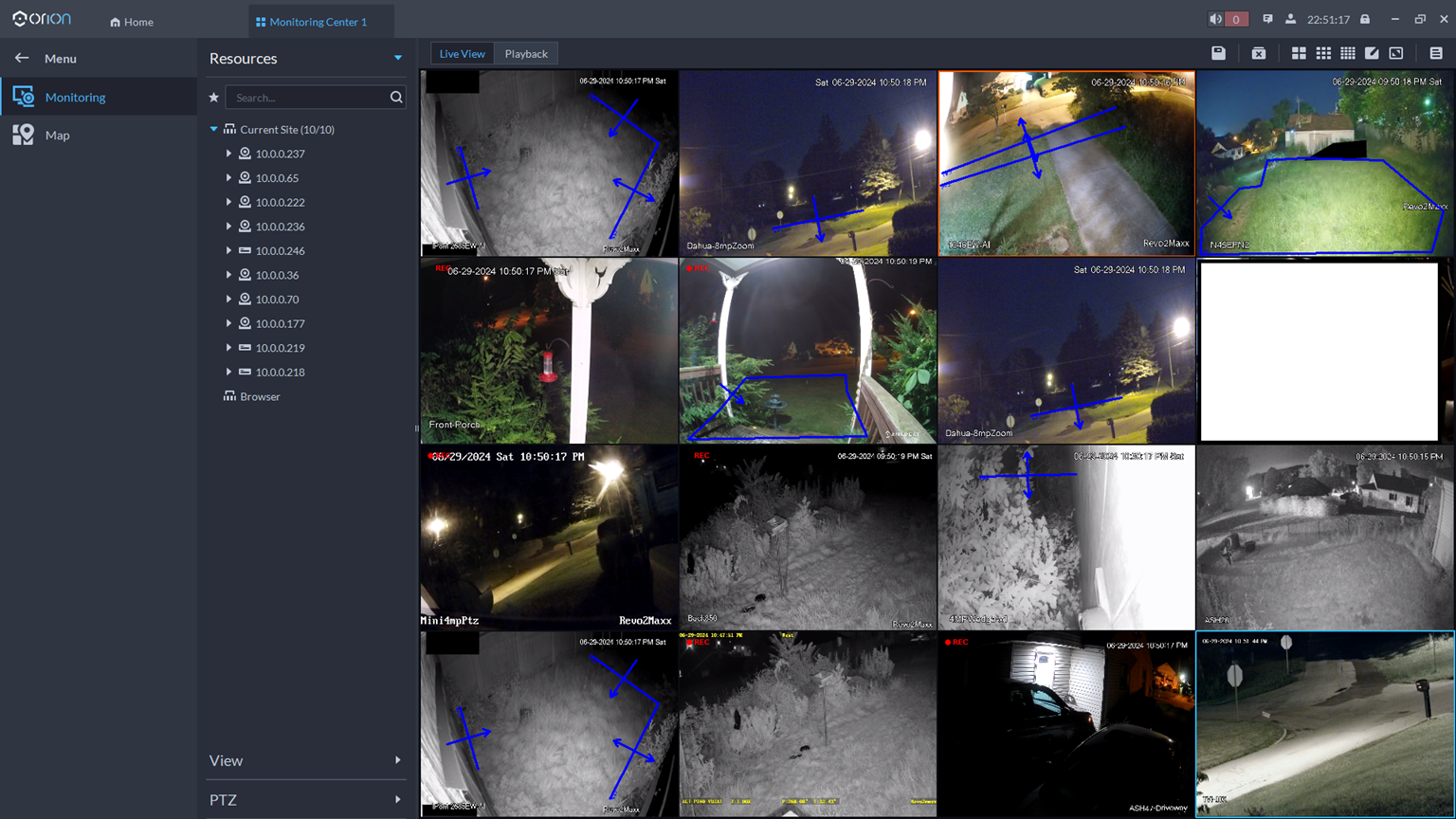The height and width of the screenshot is (819, 1456).
Task: Save the current view layout
Action: [x=1218, y=54]
